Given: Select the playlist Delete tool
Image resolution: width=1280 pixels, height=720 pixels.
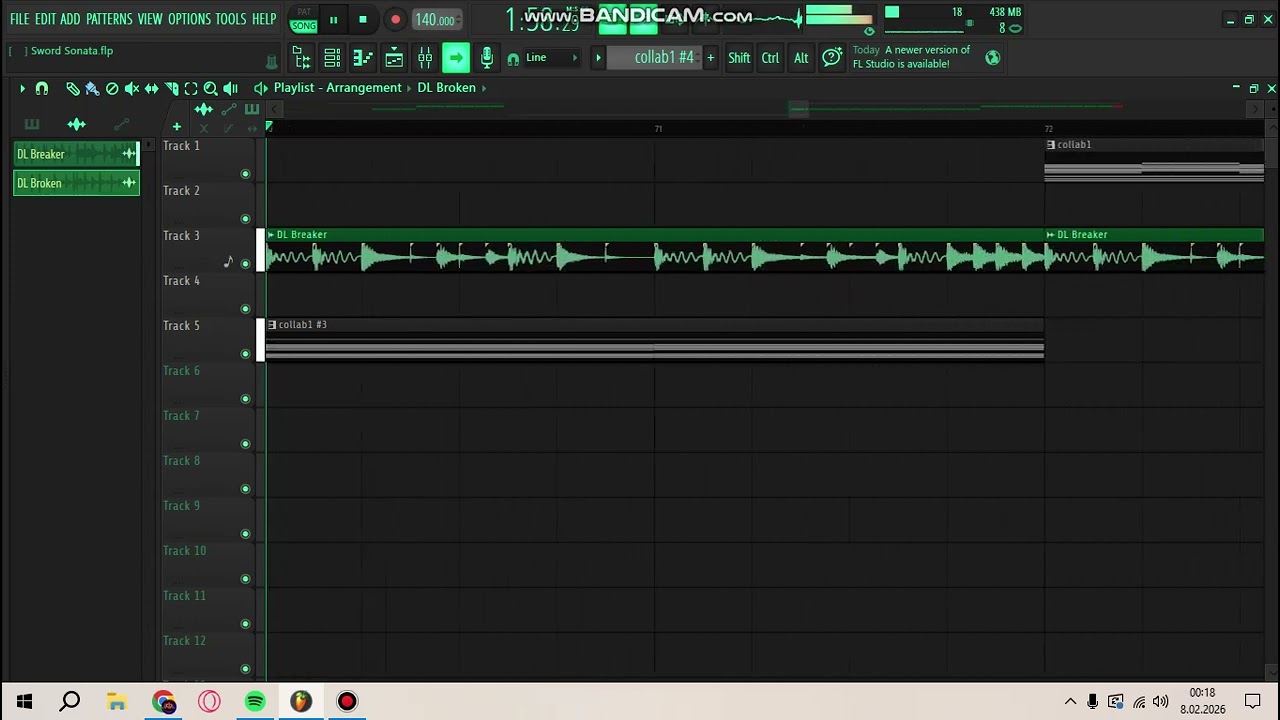Looking at the screenshot, I should pyautogui.click(x=112, y=89).
